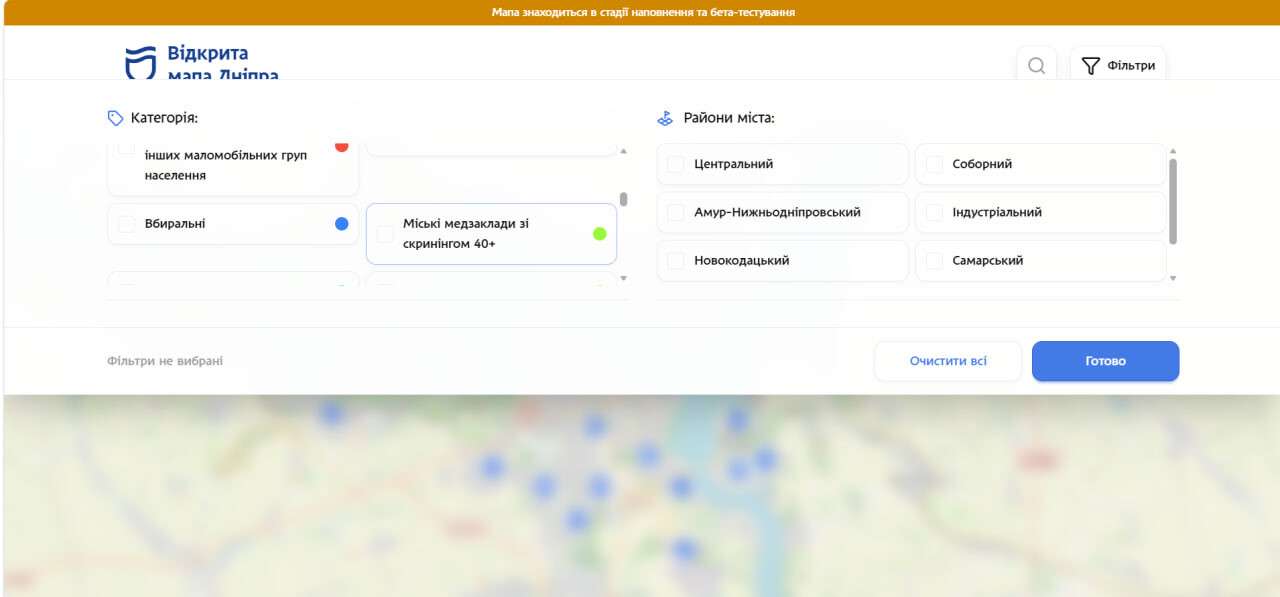Click the blue dot beside Вбиральні
Image resolution: width=1280 pixels, height=597 pixels.
342,224
